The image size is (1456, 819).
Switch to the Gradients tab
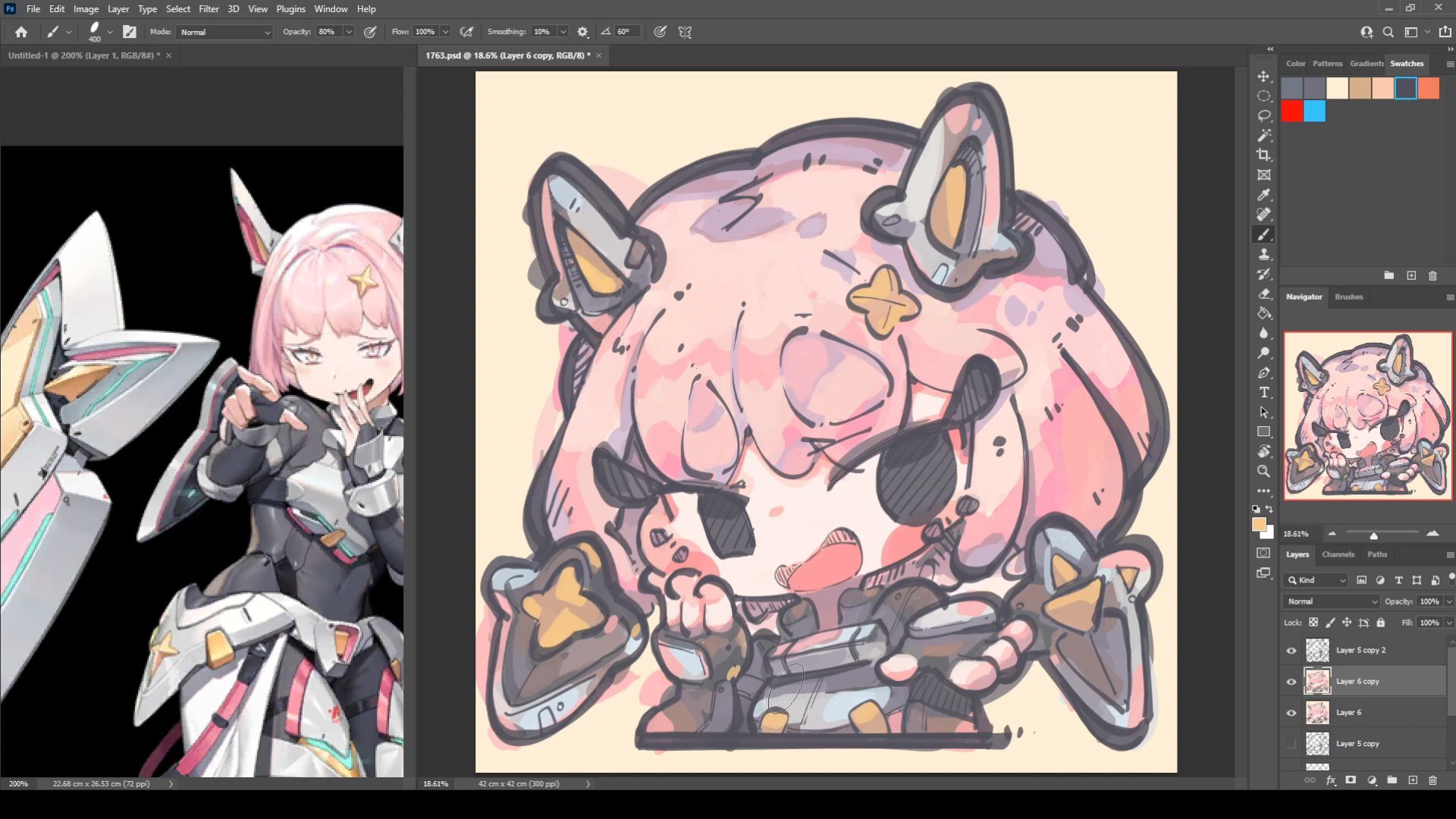tap(1367, 64)
